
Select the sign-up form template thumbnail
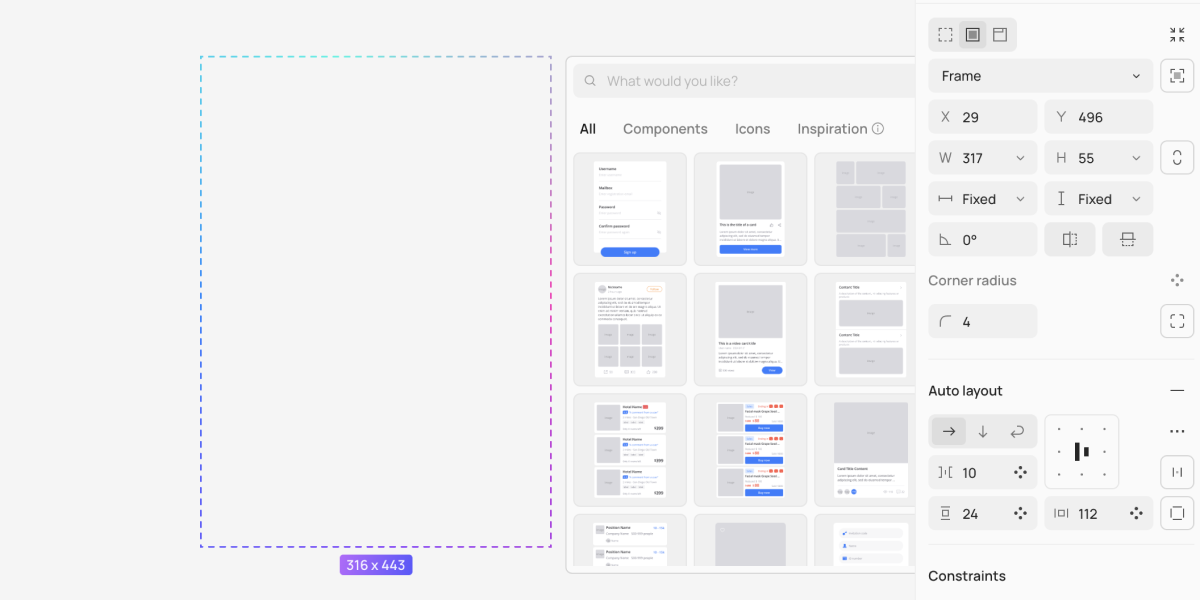tap(630, 209)
